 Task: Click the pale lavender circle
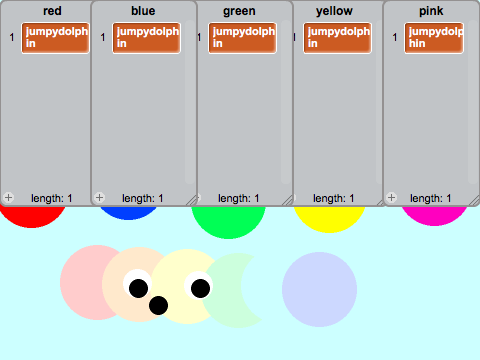(320, 290)
